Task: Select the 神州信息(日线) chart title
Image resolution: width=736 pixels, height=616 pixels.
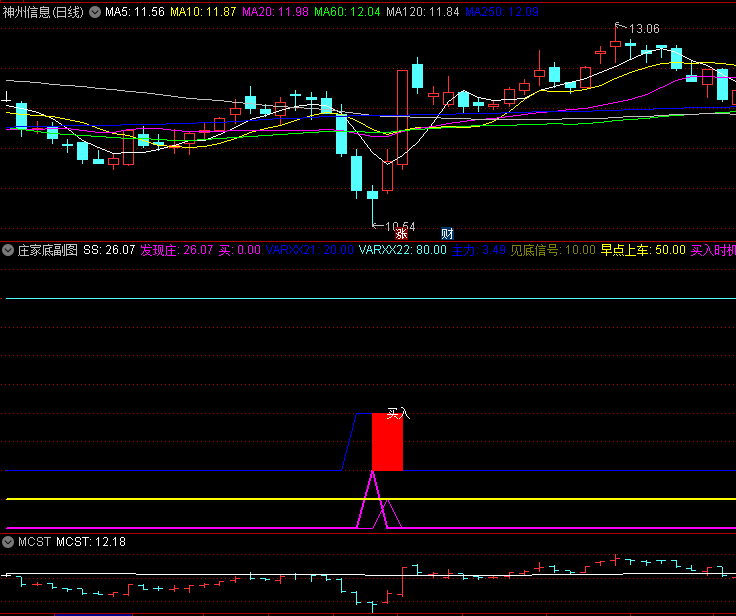Action: pyautogui.click(x=43, y=12)
